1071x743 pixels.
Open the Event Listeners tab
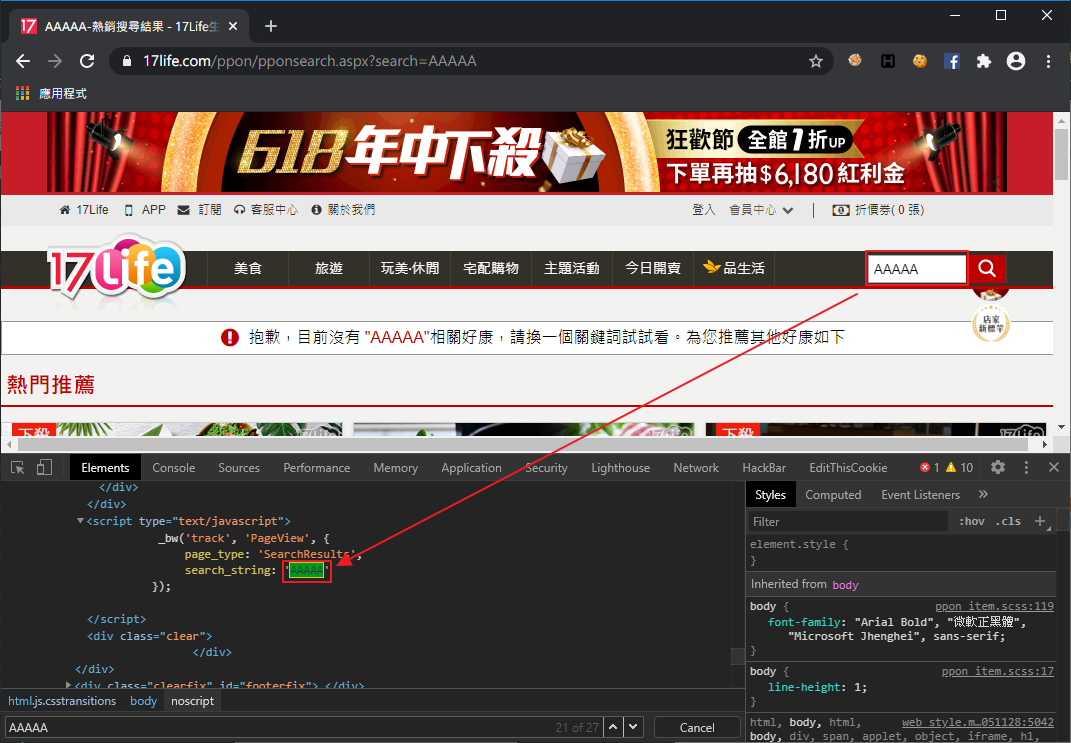pos(920,494)
